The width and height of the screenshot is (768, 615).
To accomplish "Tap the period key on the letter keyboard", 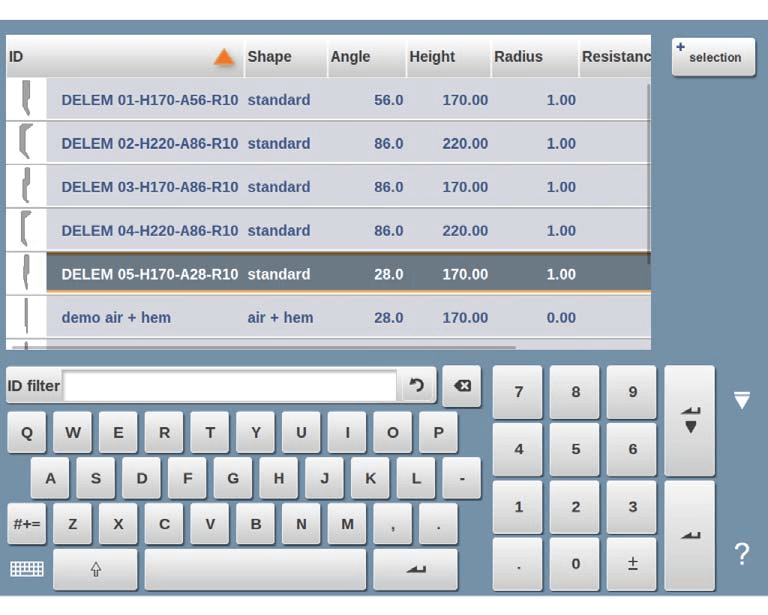I will [438, 524].
